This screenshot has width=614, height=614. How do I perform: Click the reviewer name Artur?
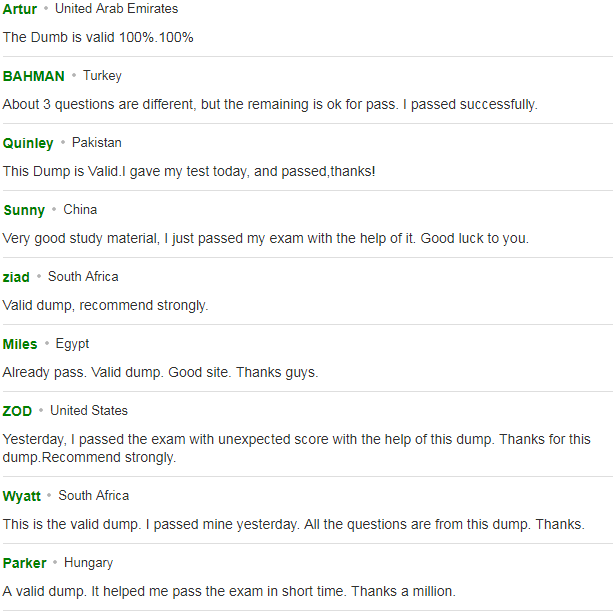pyautogui.click(x=20, y=9)
